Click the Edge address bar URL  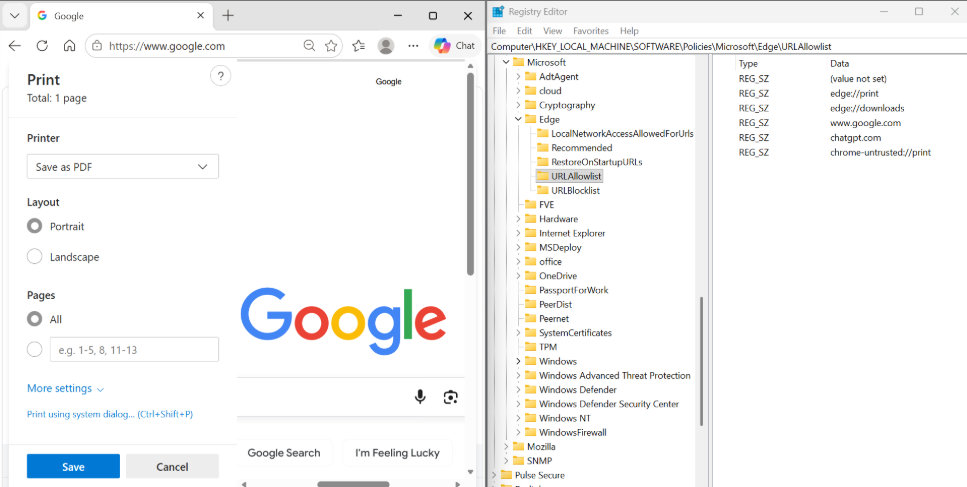(167, 46)
